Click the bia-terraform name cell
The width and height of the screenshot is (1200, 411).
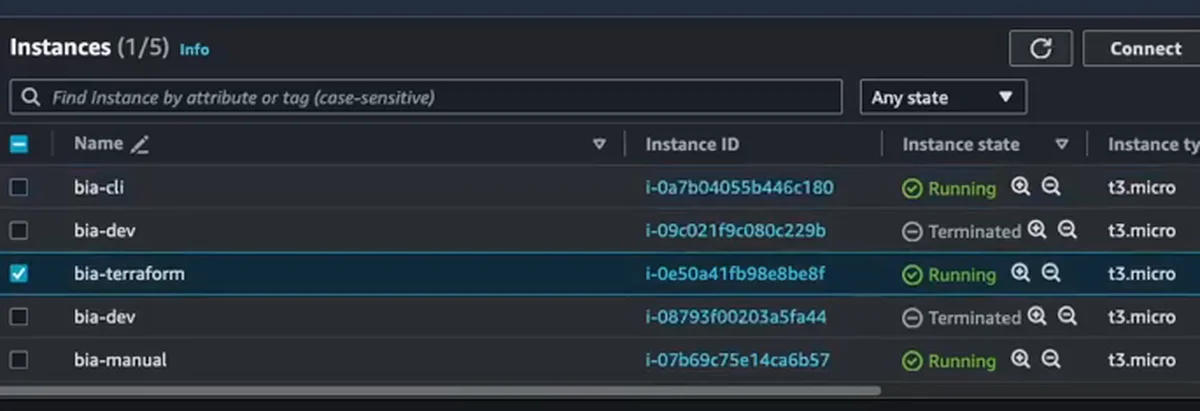click(x=129, y=274)
